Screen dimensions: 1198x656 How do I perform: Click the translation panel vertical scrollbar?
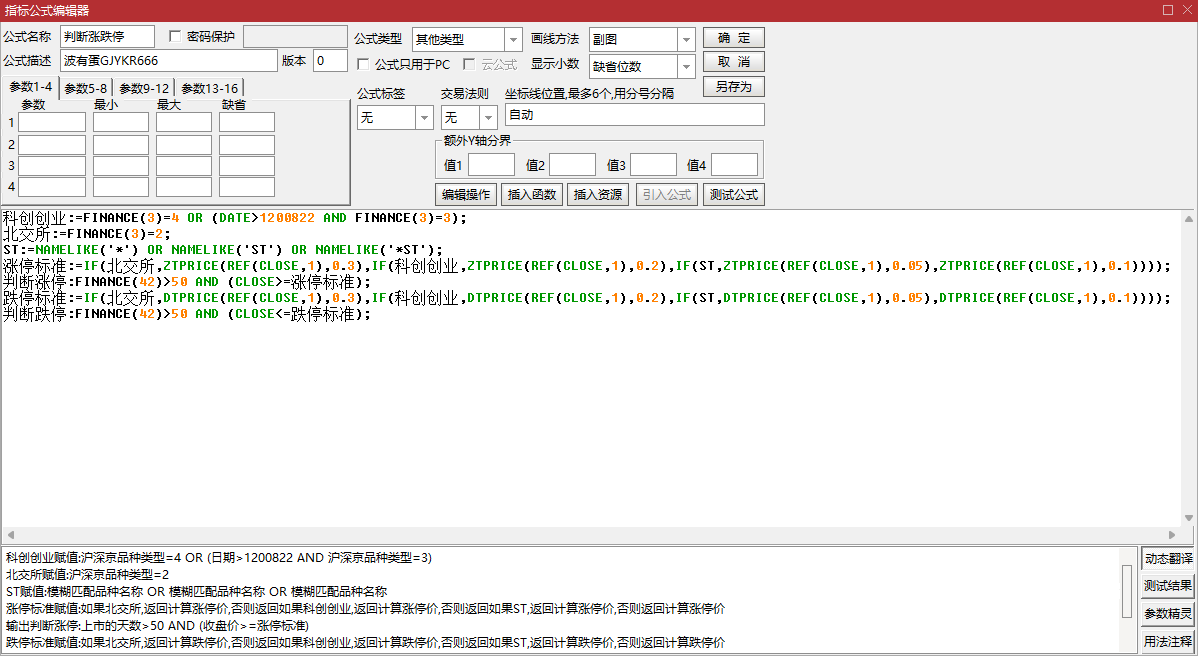coord(1128,592)
